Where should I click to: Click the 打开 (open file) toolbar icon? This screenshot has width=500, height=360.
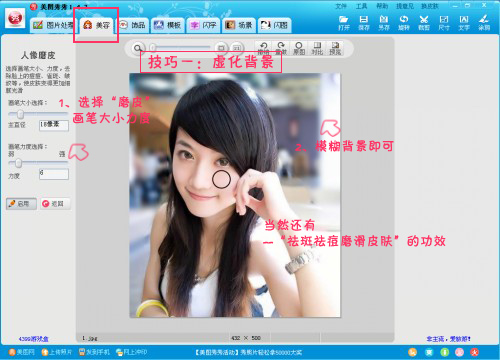344,23
